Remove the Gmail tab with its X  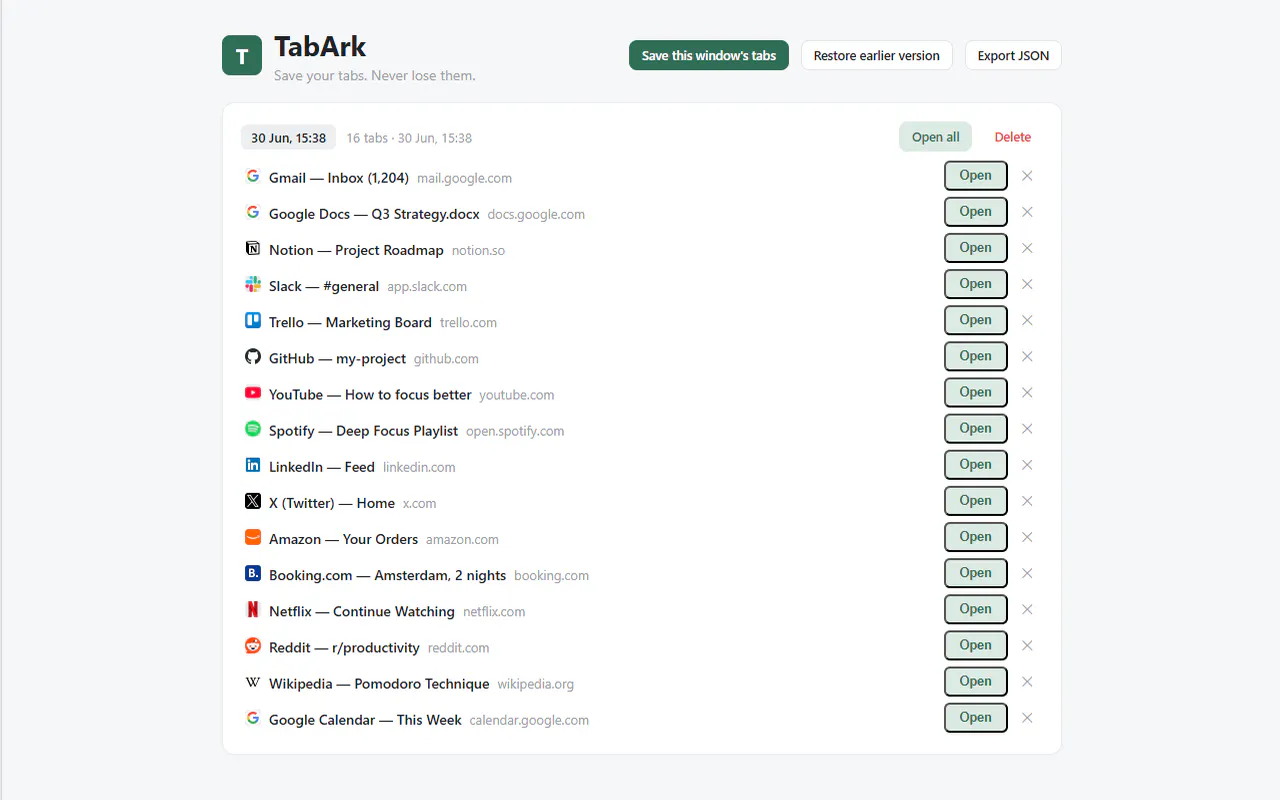1027,176
